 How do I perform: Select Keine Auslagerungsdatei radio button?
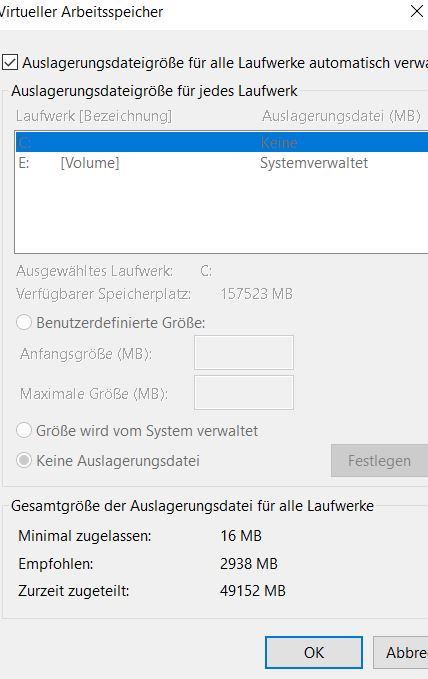coord(24,460)
